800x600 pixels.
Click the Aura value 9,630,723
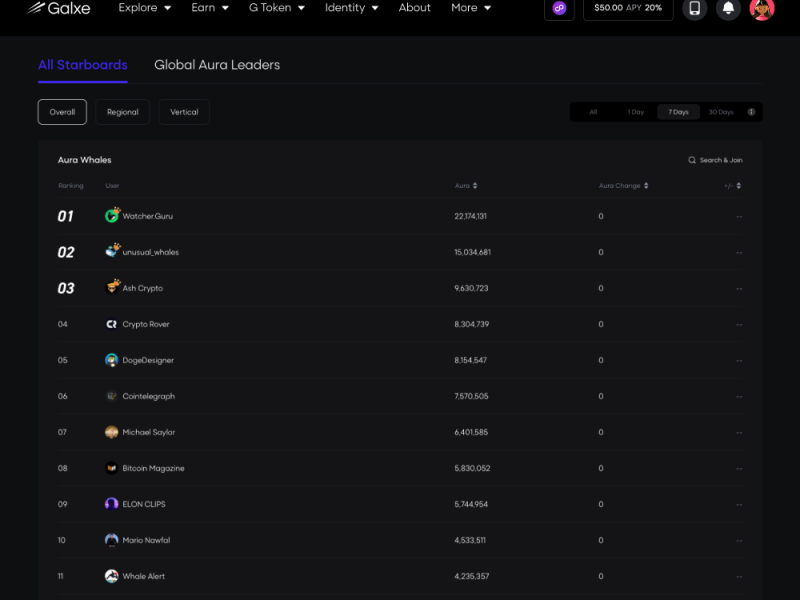(471, 288)
